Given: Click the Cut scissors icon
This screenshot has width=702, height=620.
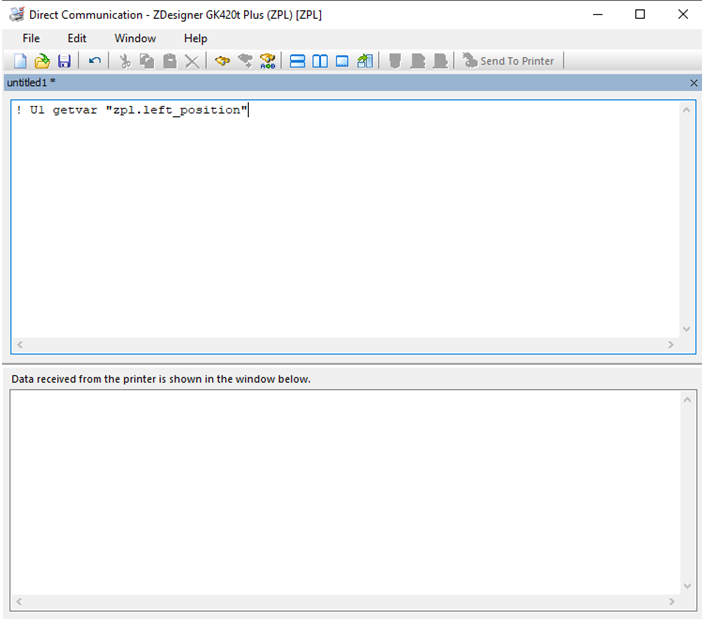Looking at the screenshot, I should click(x=125, y=61).
